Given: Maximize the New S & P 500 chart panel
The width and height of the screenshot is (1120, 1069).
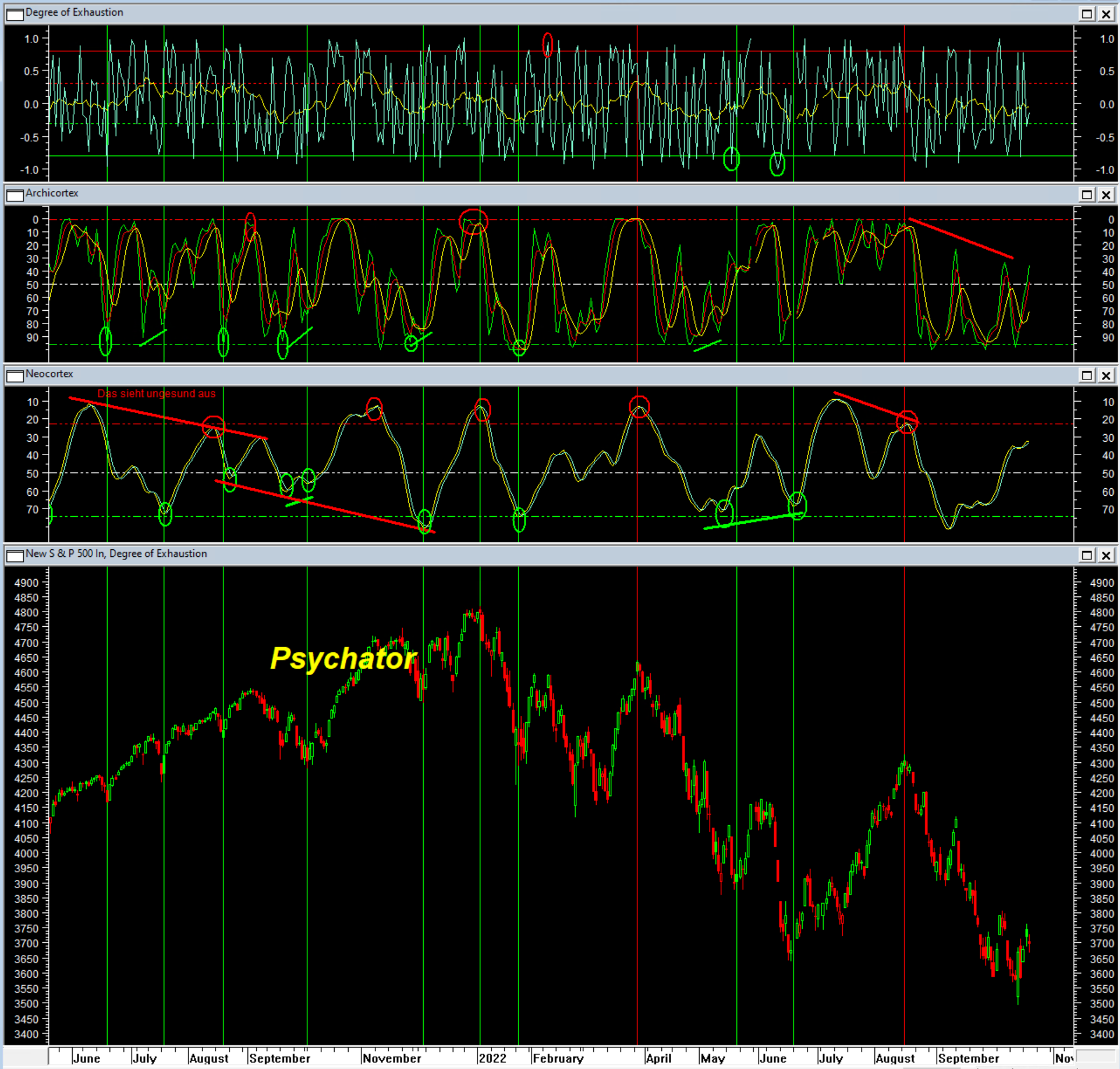Looking at the screenshot, I should [1086, 556].
